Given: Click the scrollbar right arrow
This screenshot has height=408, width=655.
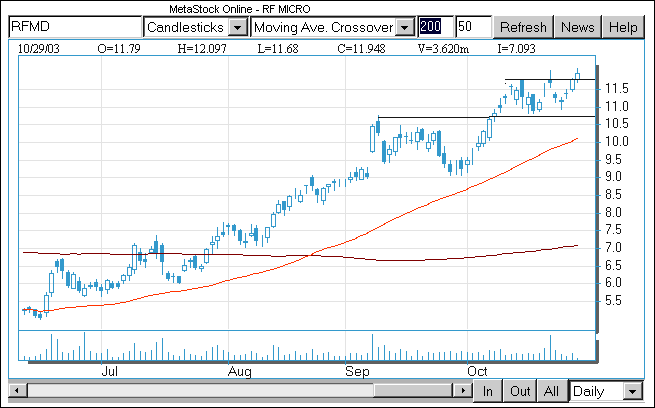Looking at the screenshot, I should [x=463, y=391].
